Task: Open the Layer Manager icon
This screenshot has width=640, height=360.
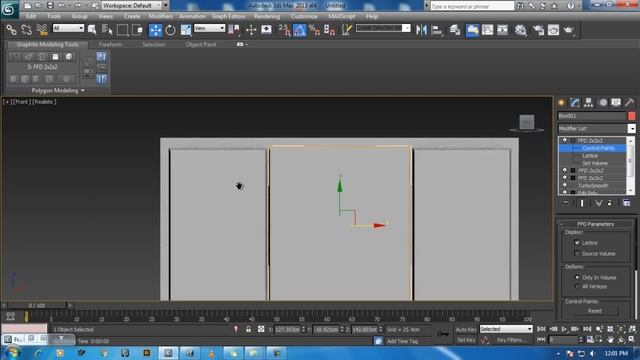Action: 455,30
